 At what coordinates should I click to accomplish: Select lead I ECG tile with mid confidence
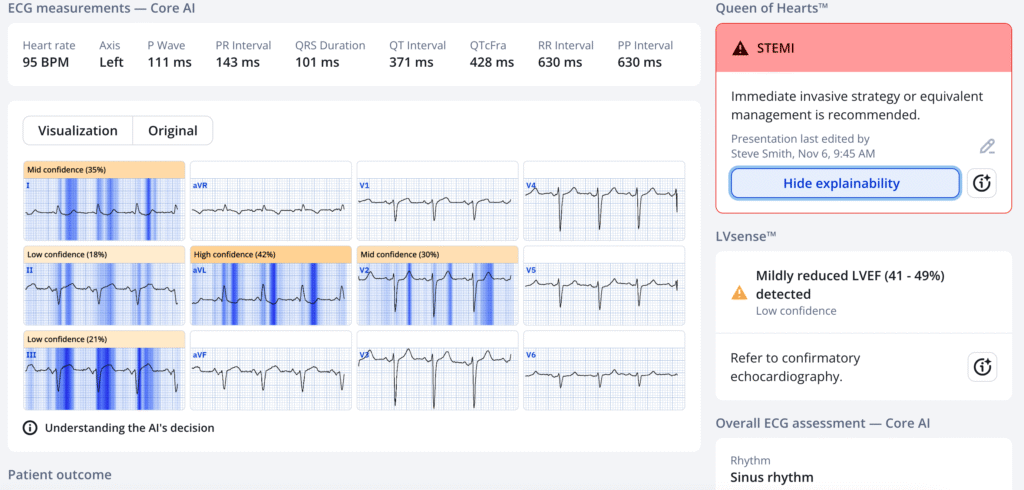(x=104, y=201)
